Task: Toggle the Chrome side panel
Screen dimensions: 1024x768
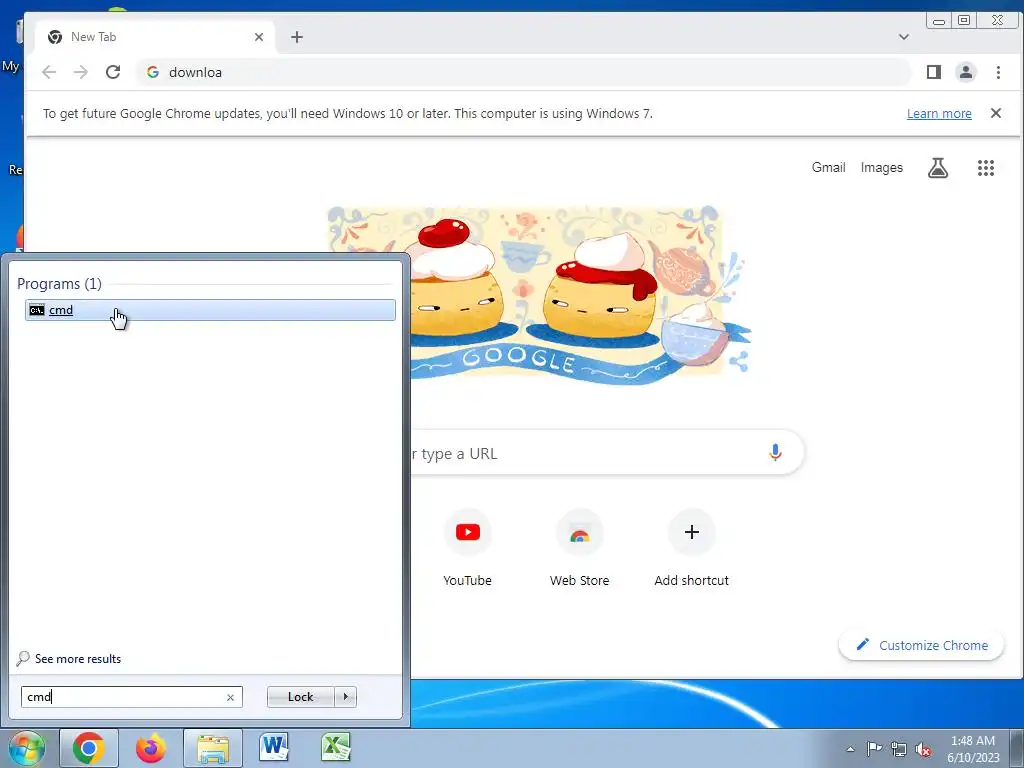Action: [x=934, y=72]
